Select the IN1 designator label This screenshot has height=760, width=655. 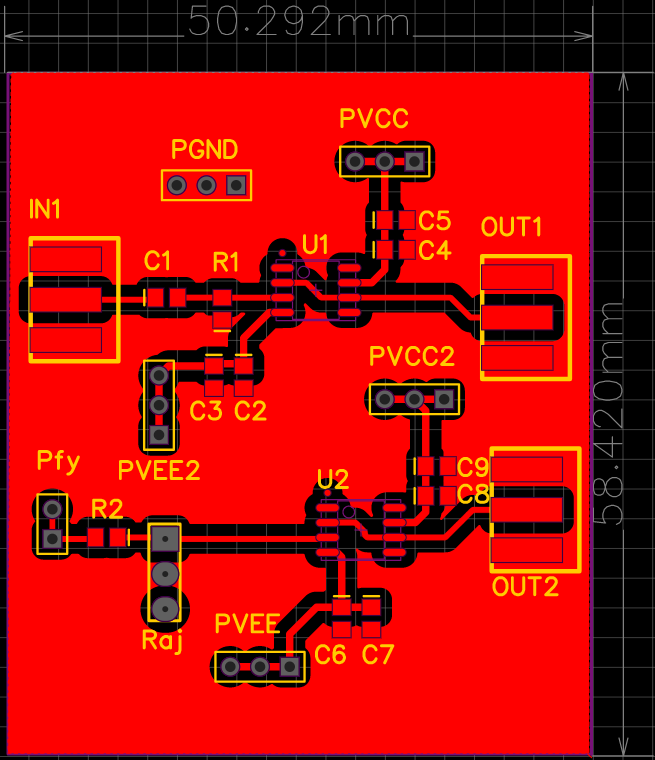[x=45, y=209]
